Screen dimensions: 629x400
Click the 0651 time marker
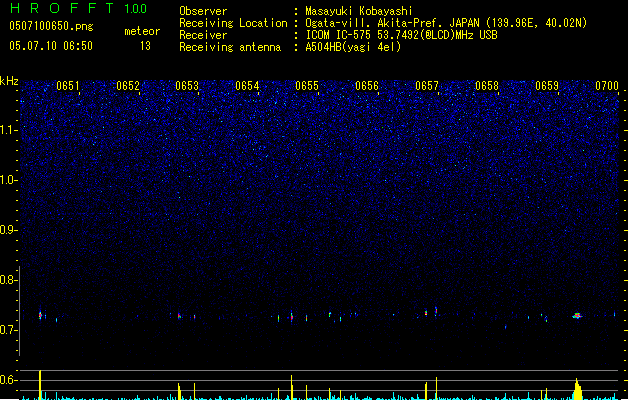pos(68,86)
